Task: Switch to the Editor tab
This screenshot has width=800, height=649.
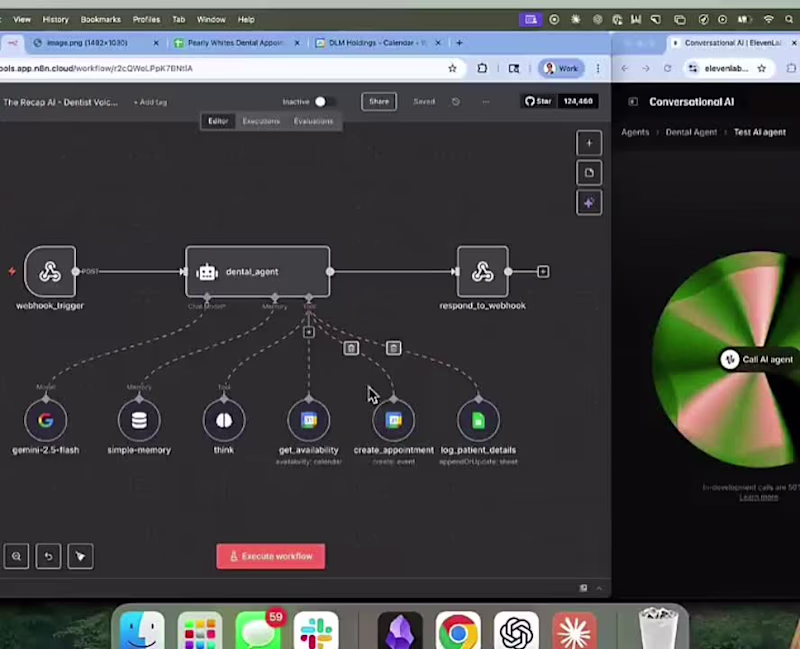Action: pos(218,121)
